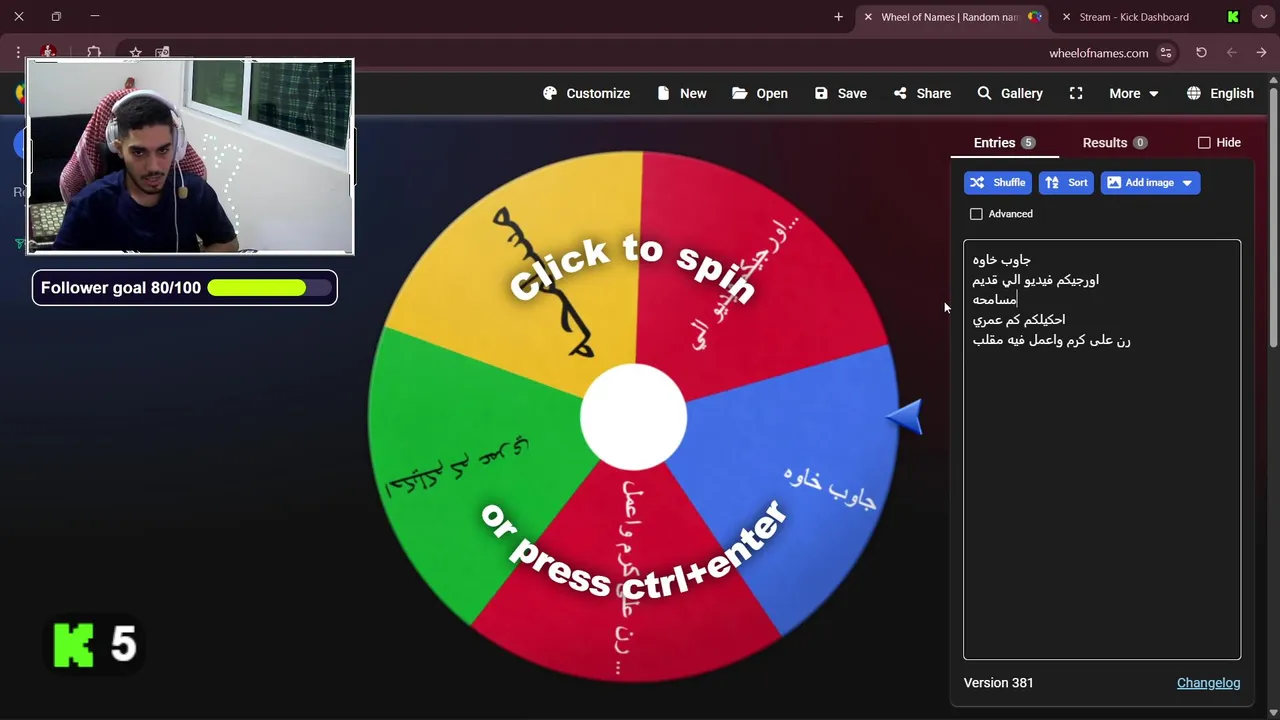Open a saved wheel via Open
Image resolution: width=1280 pixels, height=720 pixels.
click(760, 93)
